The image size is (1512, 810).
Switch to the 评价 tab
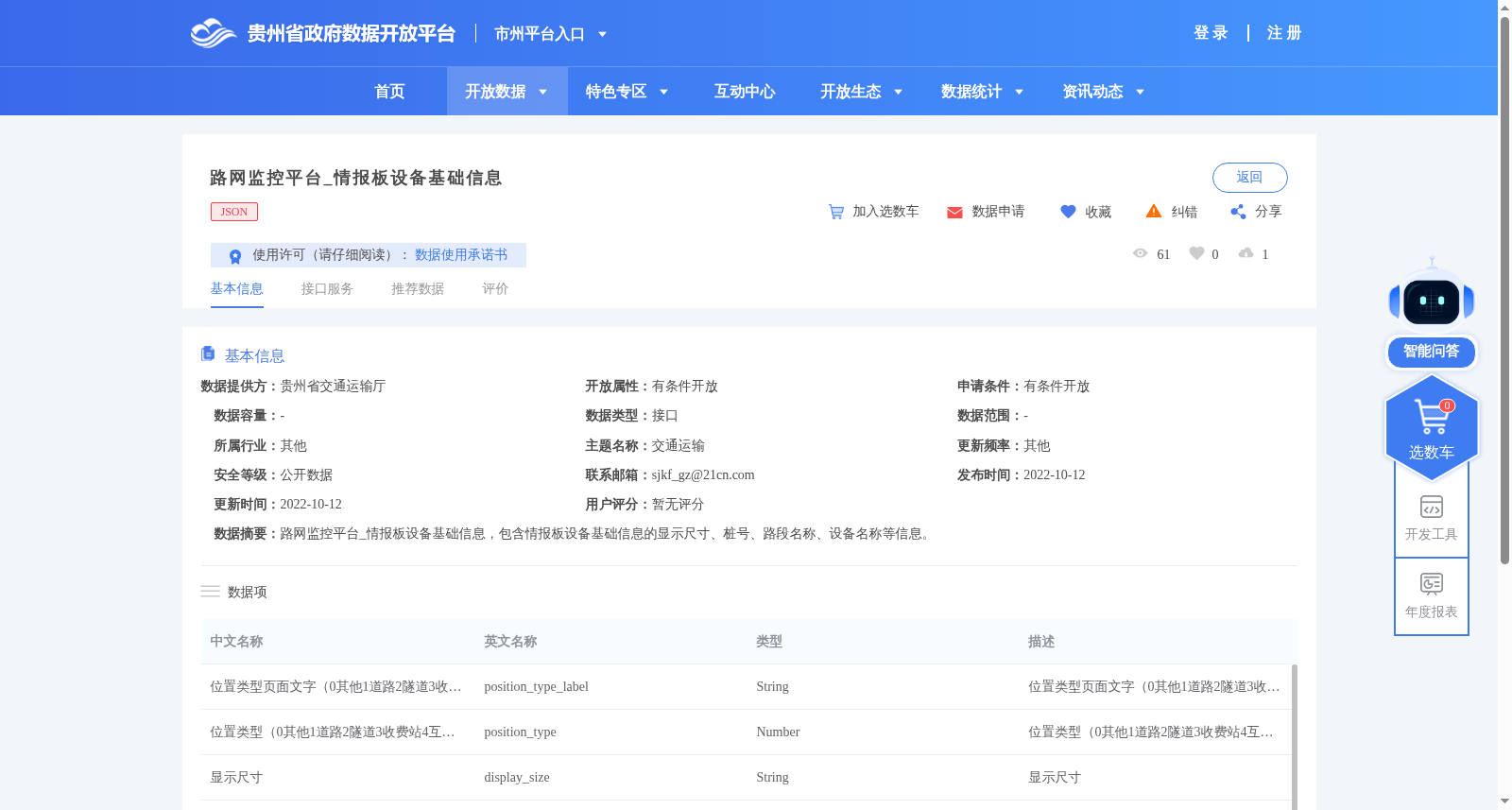495,289
